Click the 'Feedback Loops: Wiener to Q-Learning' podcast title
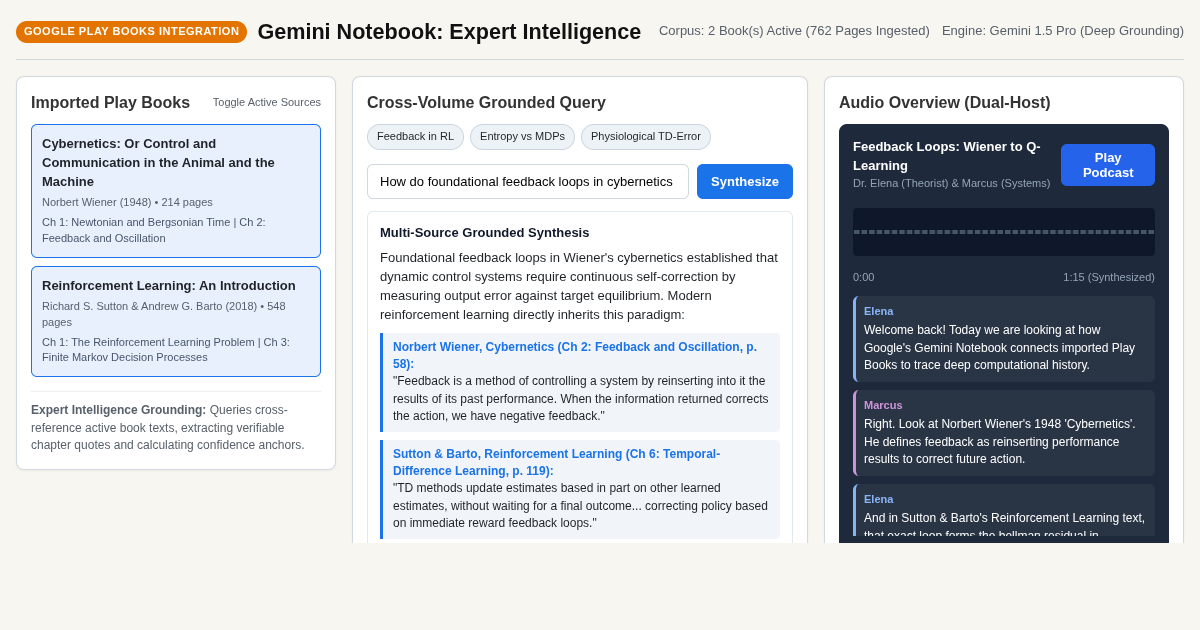 pyautogui.click(x=947, y=156)
